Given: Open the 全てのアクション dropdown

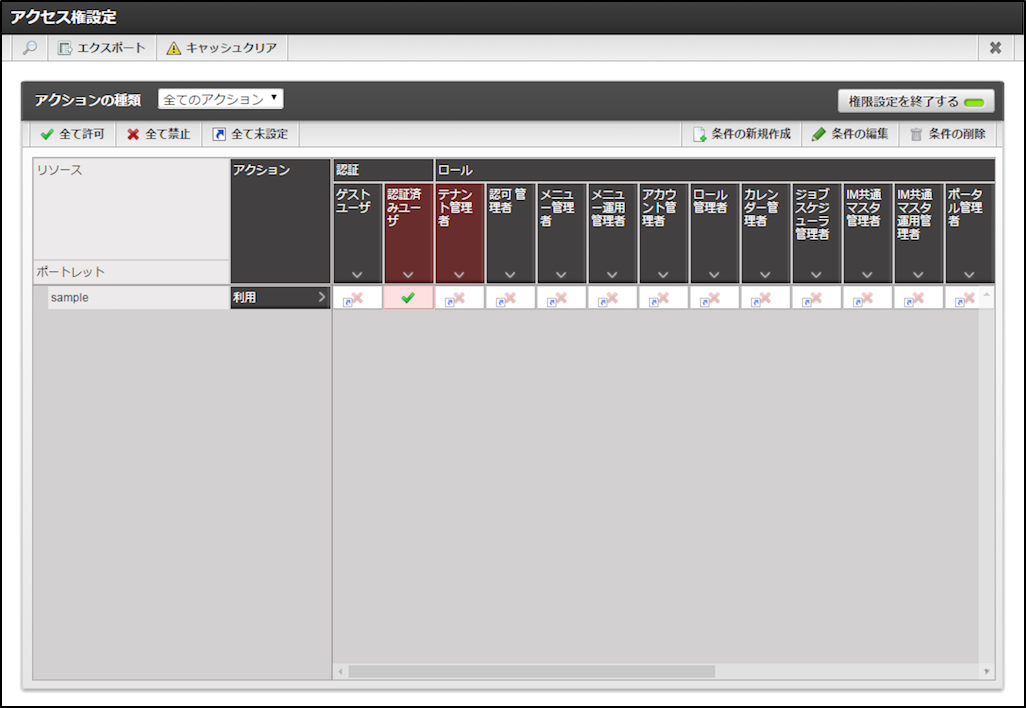Looking at the screenshot, I should coord(220,100).
